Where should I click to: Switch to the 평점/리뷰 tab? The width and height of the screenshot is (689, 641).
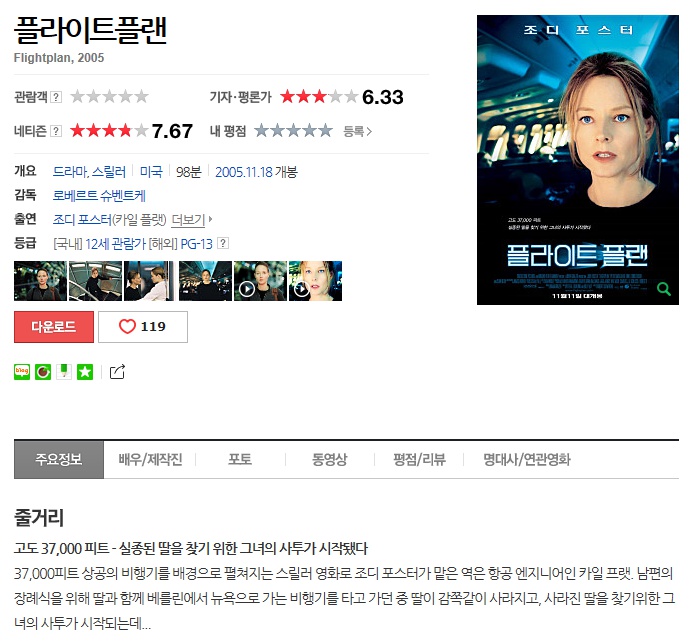[x=419, y=460]
